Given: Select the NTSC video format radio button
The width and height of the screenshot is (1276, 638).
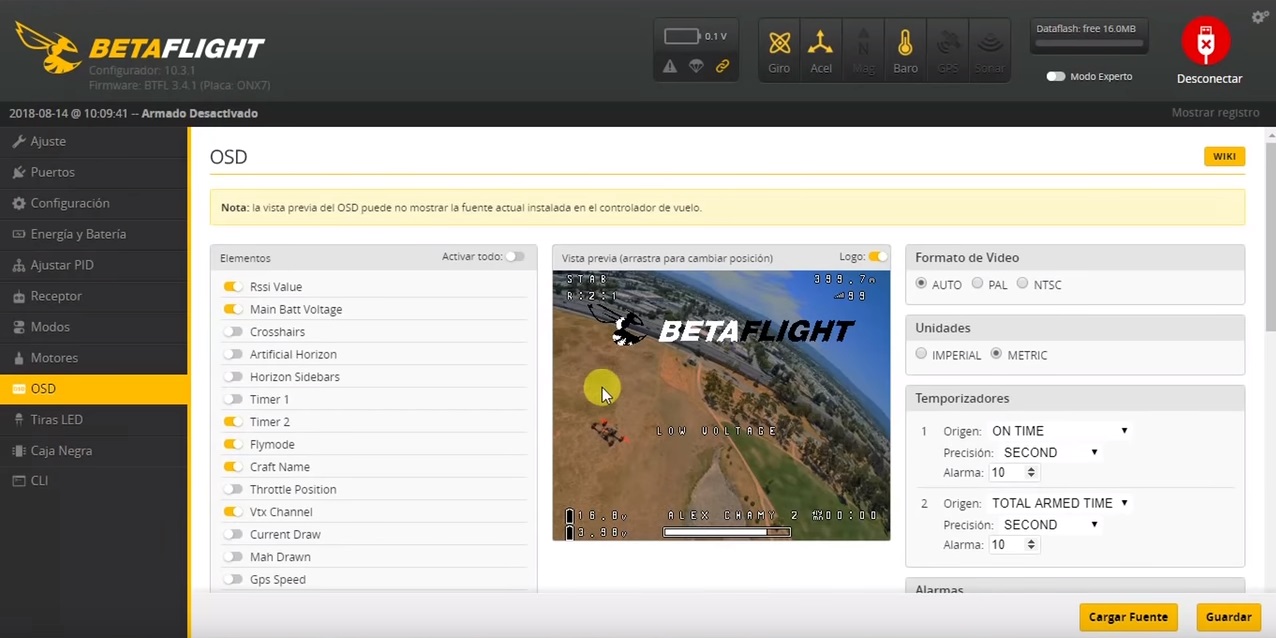Looking at the screenshot, I should tap(1022, 284).
